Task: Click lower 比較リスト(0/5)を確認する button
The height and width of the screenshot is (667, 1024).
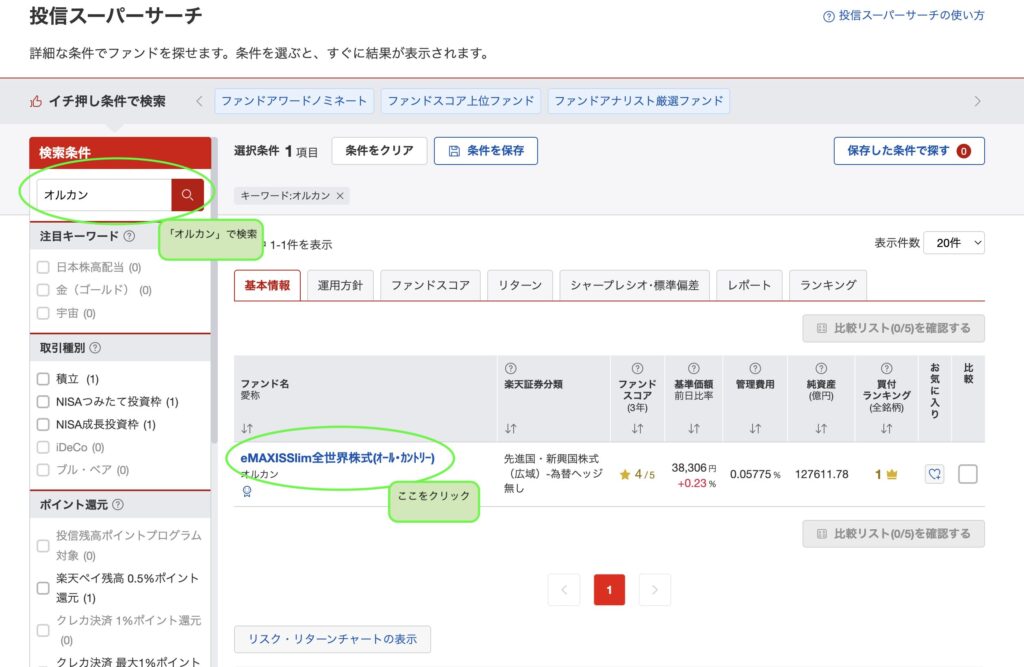Action: pyautogui.click(x=893, y=534)
